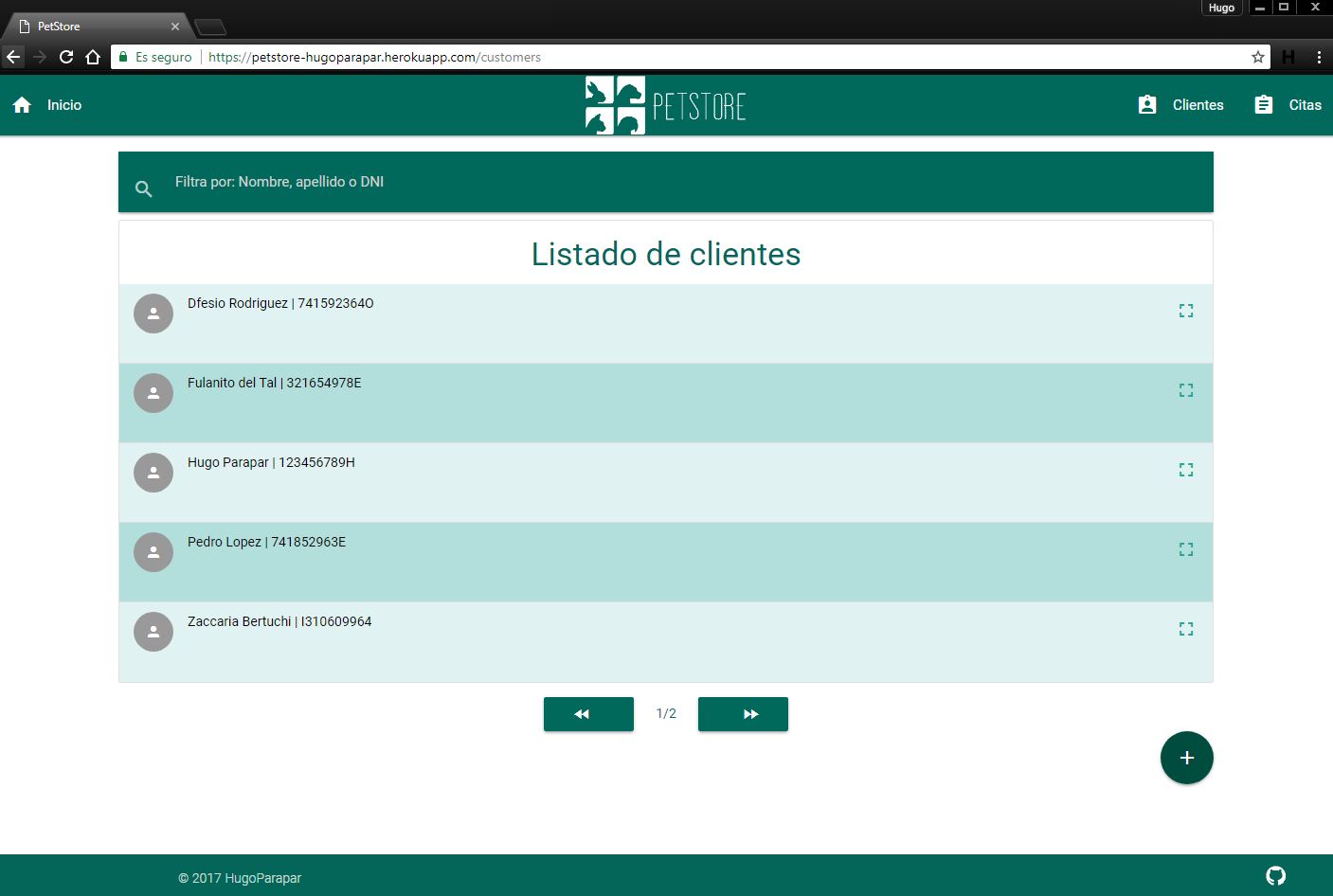Screen dimensions: 1333x896
Task: Select the Clientes section icon
Action: coord(1147,105)
